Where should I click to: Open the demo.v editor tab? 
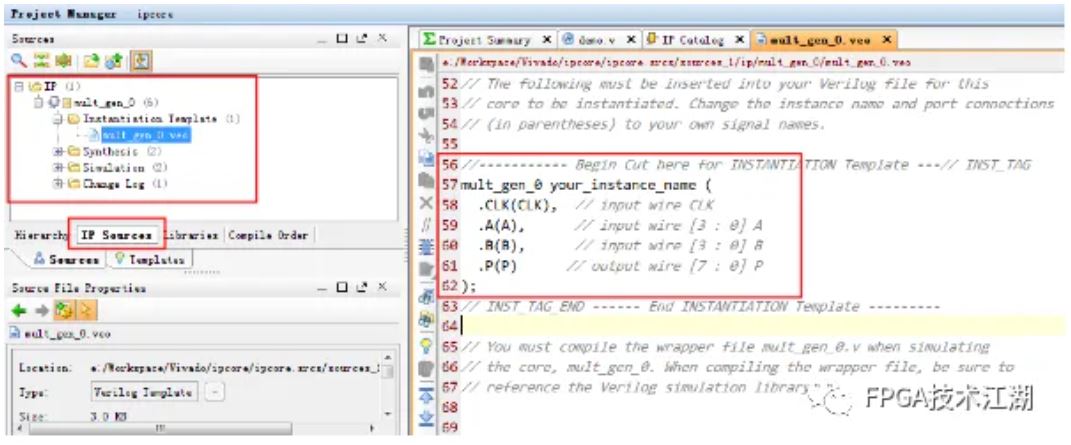click(599, 40)
